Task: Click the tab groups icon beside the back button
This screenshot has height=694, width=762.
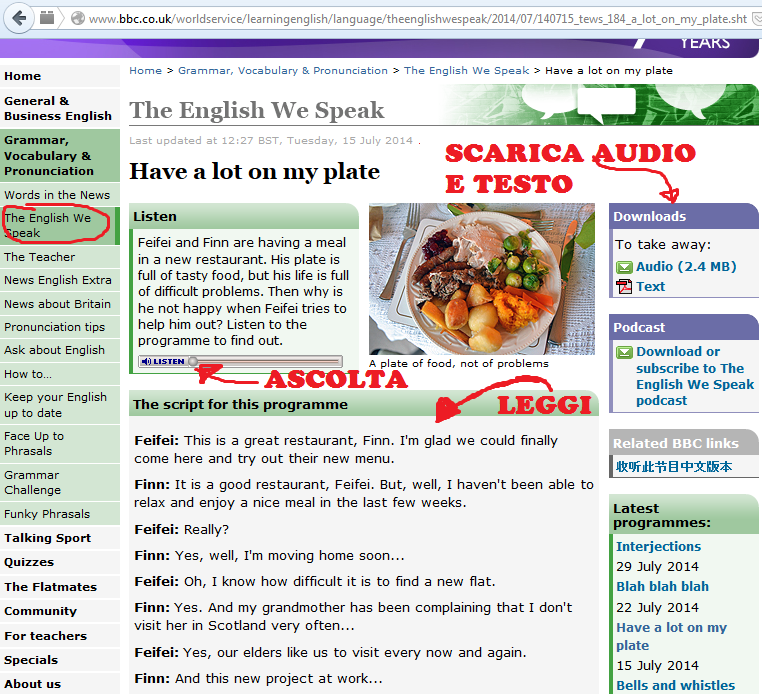Action: coord(47,18)
